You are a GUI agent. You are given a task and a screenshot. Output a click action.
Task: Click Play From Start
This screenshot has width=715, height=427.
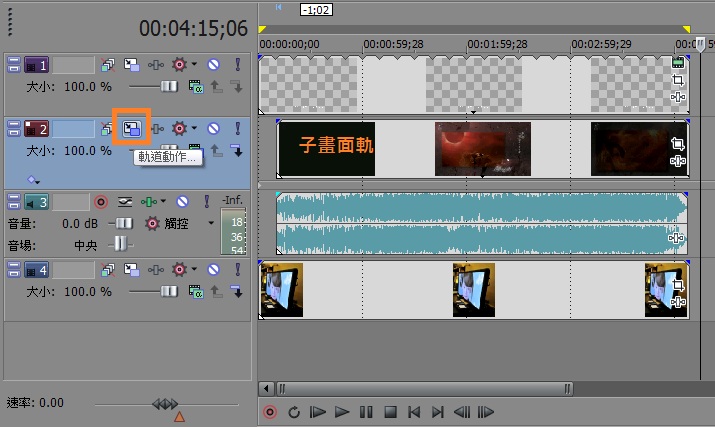point(318,412)
